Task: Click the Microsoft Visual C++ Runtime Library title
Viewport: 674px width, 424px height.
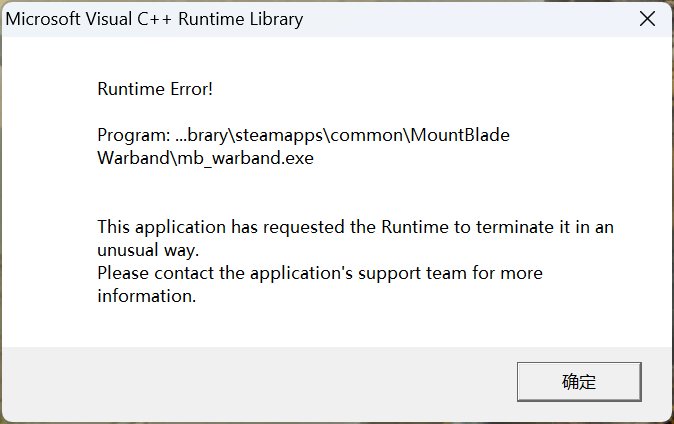Action: [x=154, y=19]
